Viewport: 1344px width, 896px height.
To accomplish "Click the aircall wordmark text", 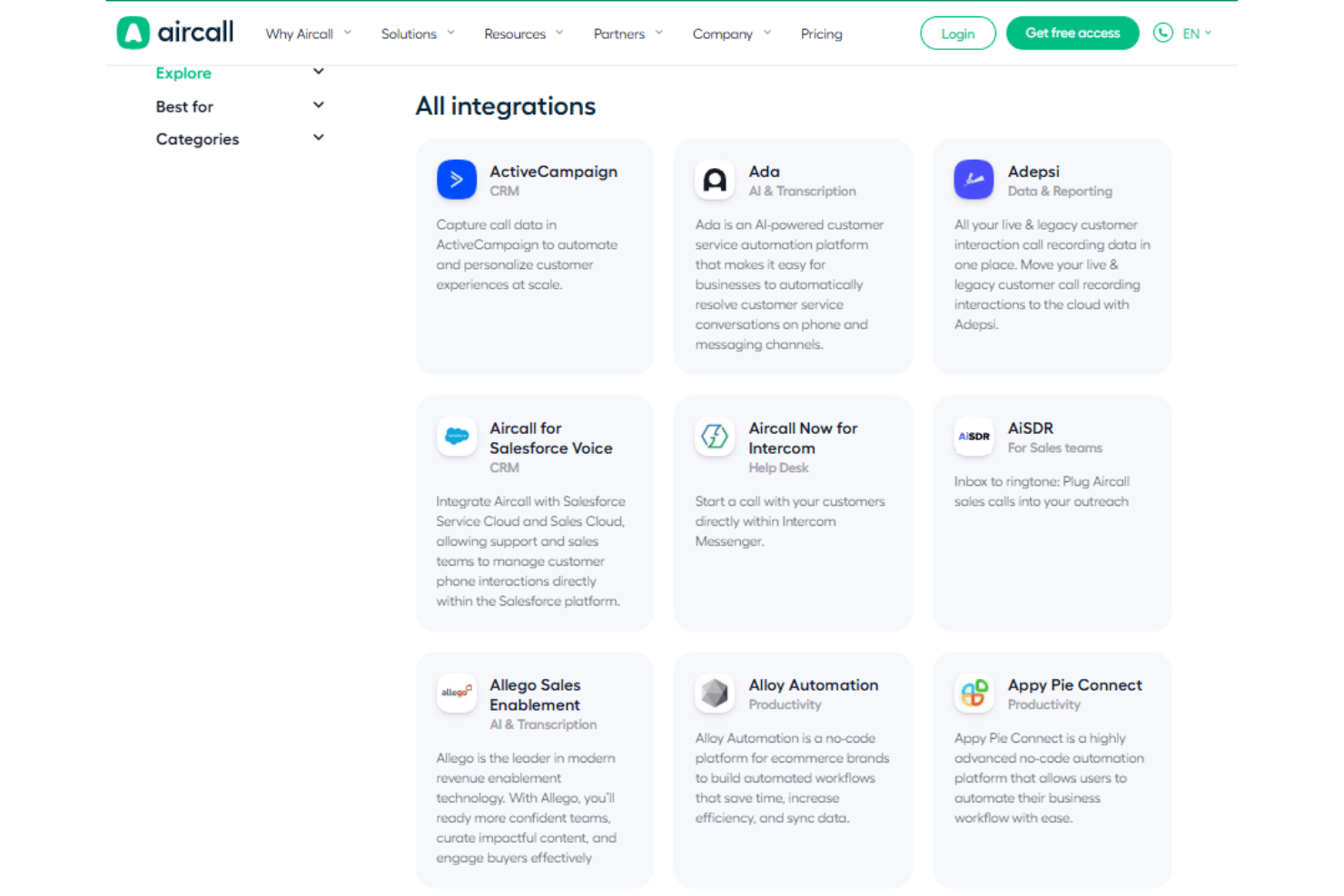I will click(195, 33).
